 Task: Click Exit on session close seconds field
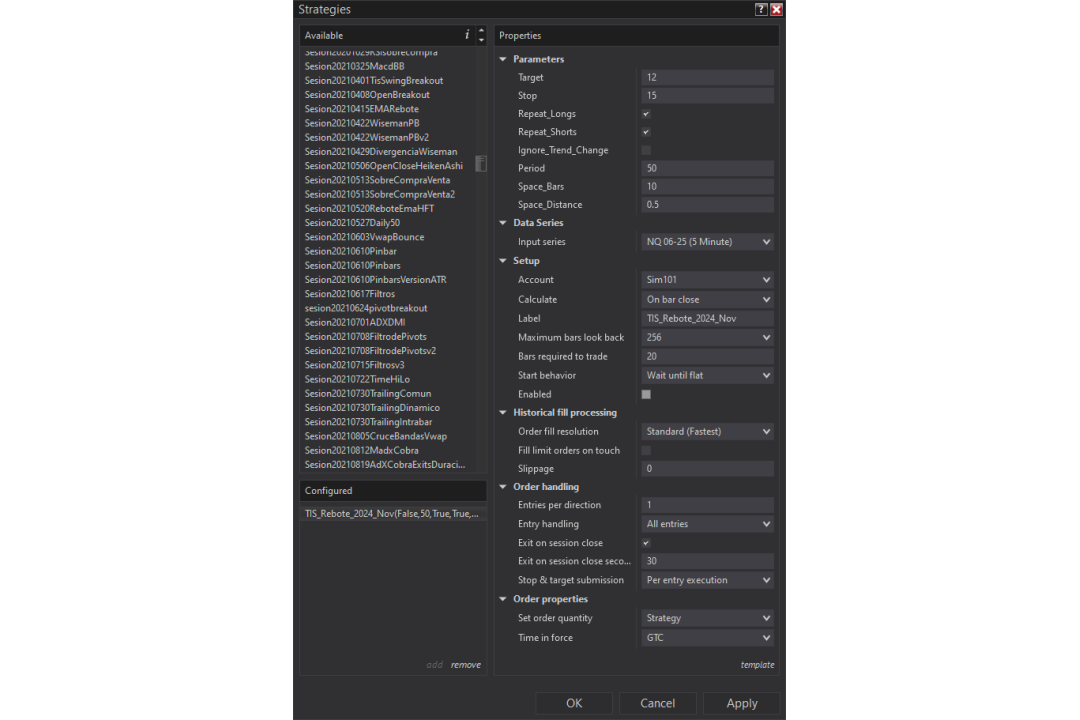coord(707,561)
